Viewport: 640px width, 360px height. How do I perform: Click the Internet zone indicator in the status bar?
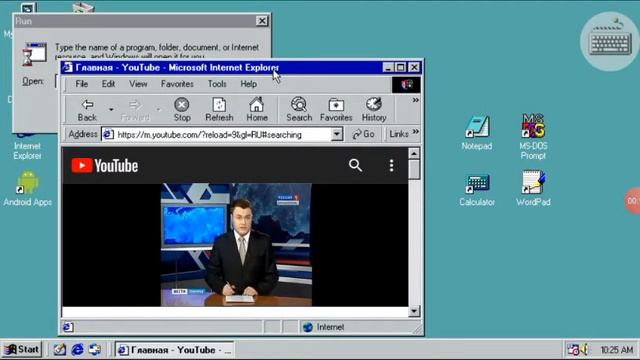point(324,327)
